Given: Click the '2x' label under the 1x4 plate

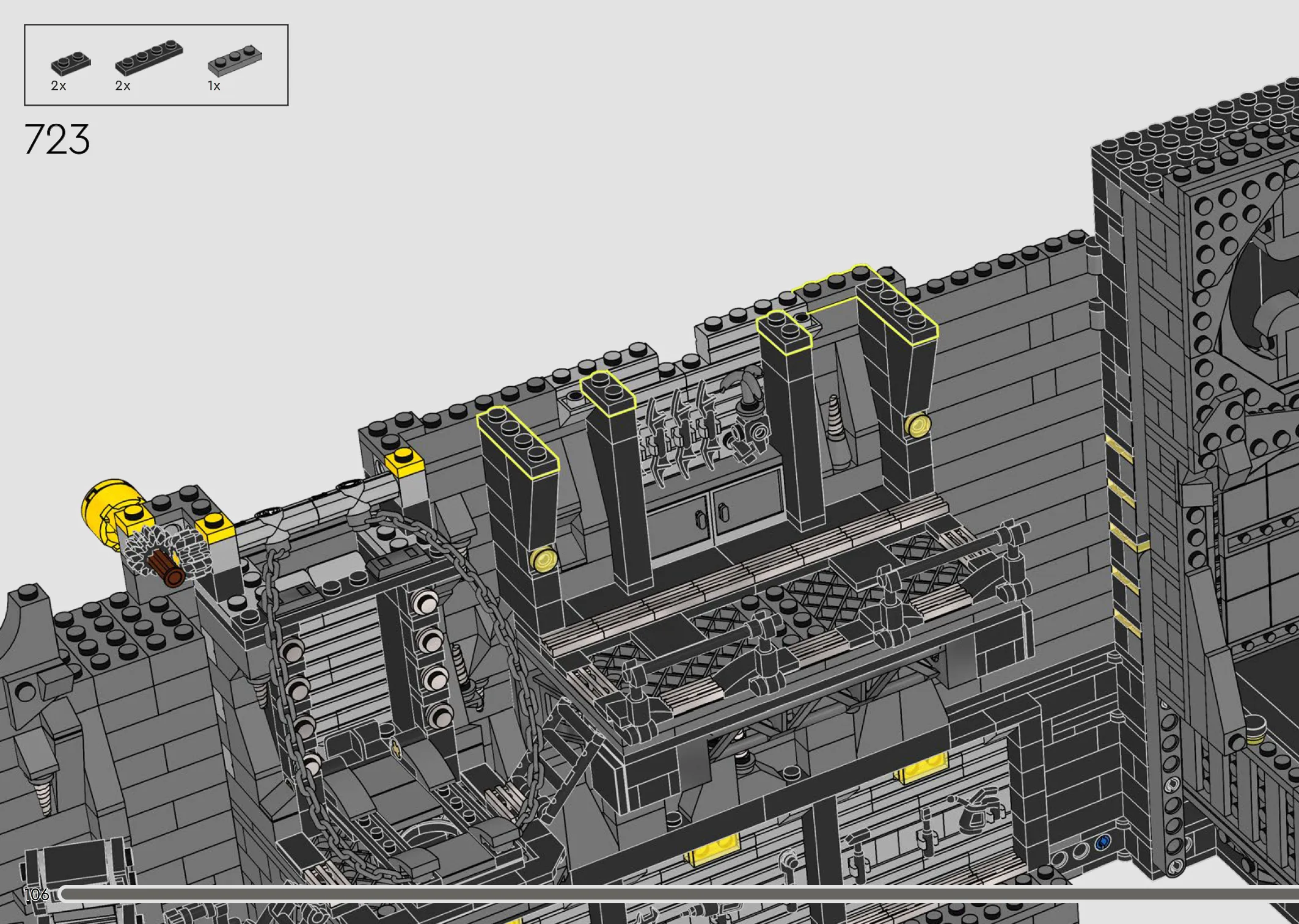Looking at the screenshot, I should (x=123, y=86).
